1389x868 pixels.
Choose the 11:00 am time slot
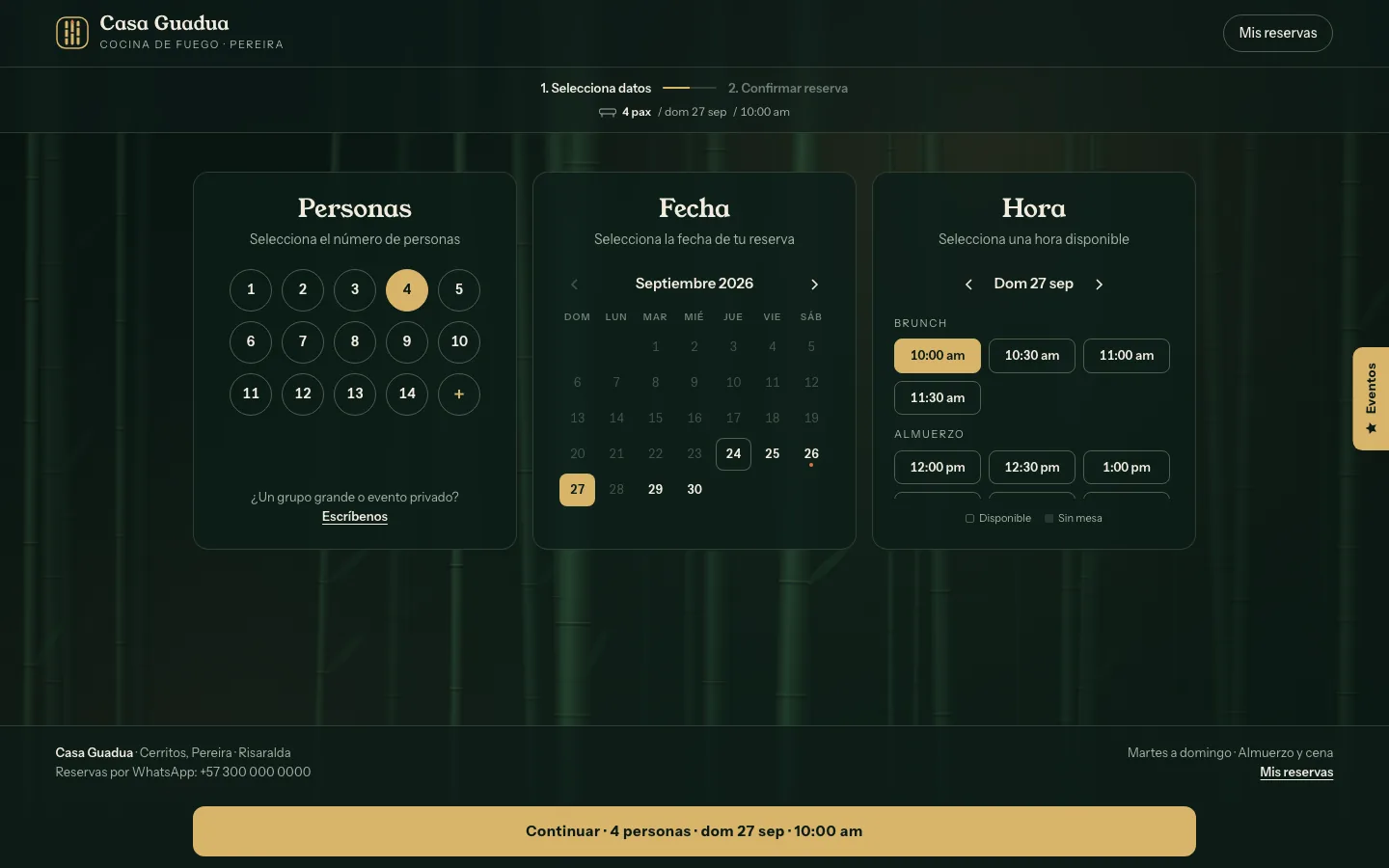(1127, 356)
